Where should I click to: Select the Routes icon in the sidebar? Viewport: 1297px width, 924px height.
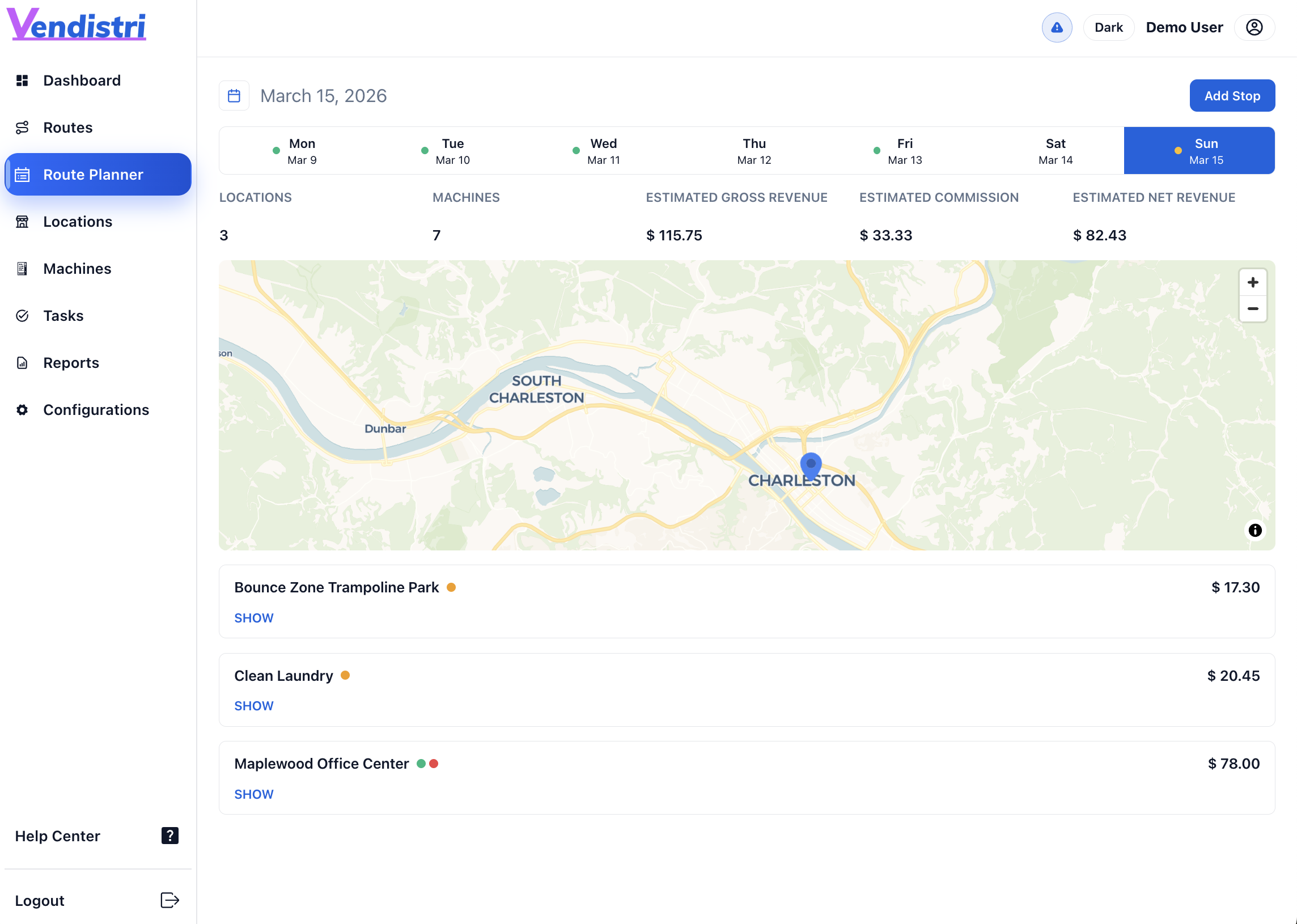pyautogui.click(x=22, y=128)
